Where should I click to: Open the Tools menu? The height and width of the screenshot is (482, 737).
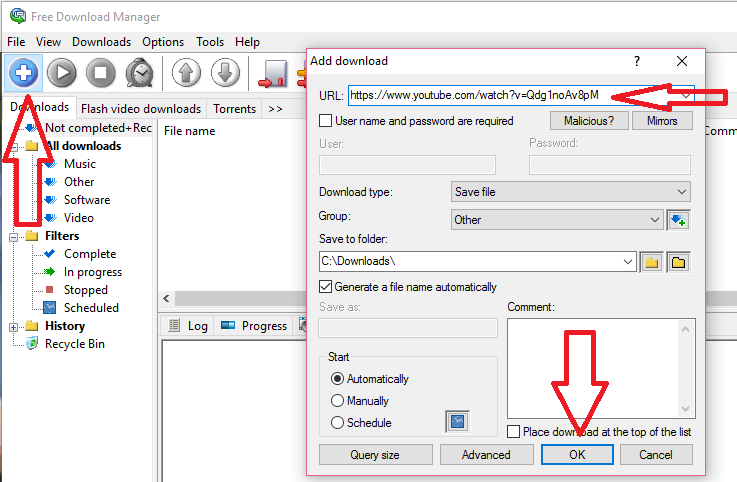point(210,42)
